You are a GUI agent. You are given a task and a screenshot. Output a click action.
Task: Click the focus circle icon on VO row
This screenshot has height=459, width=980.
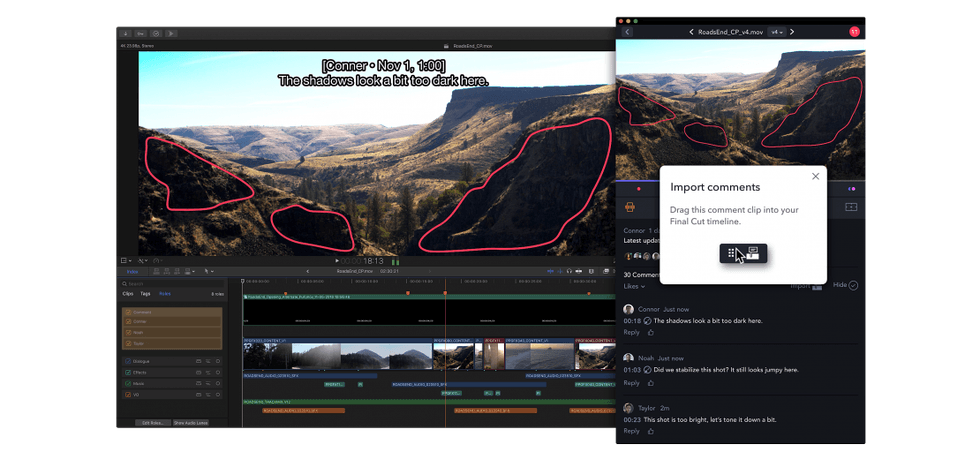218,395
